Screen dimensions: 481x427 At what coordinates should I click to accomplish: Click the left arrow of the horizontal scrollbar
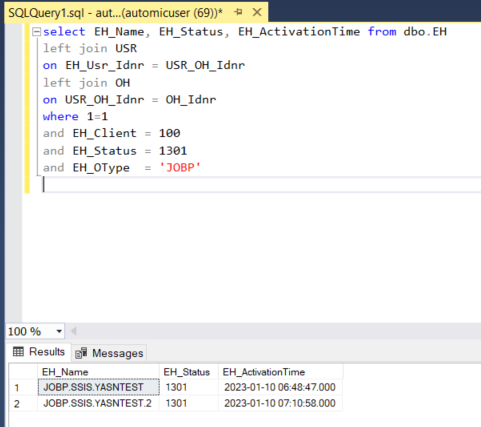point(74,331)
